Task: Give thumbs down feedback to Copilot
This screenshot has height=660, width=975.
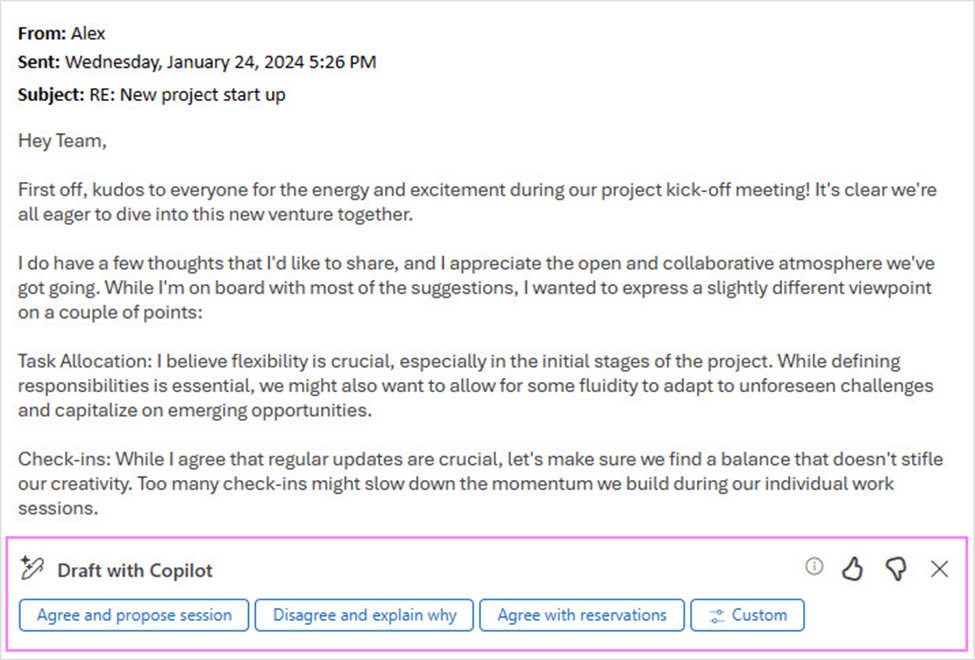Action: coord(896,569)
